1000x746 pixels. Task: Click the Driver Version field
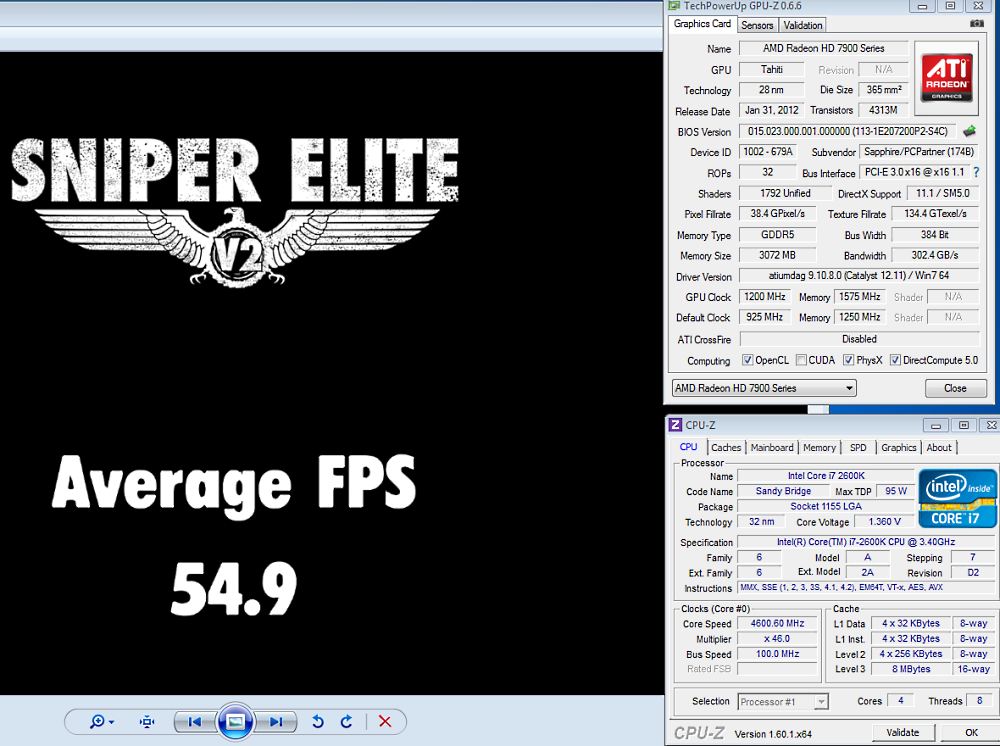click(x=858, y=275)
